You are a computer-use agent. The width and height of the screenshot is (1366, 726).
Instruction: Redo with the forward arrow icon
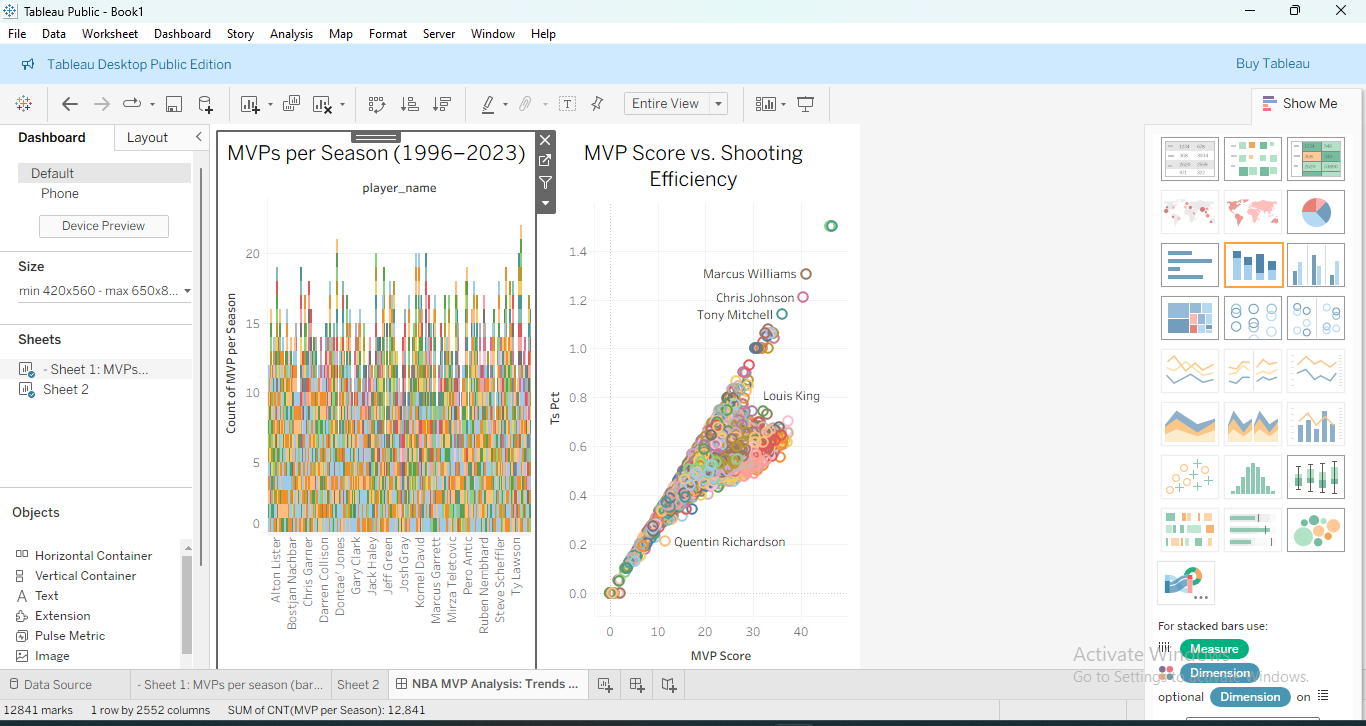tap(101, 104)
